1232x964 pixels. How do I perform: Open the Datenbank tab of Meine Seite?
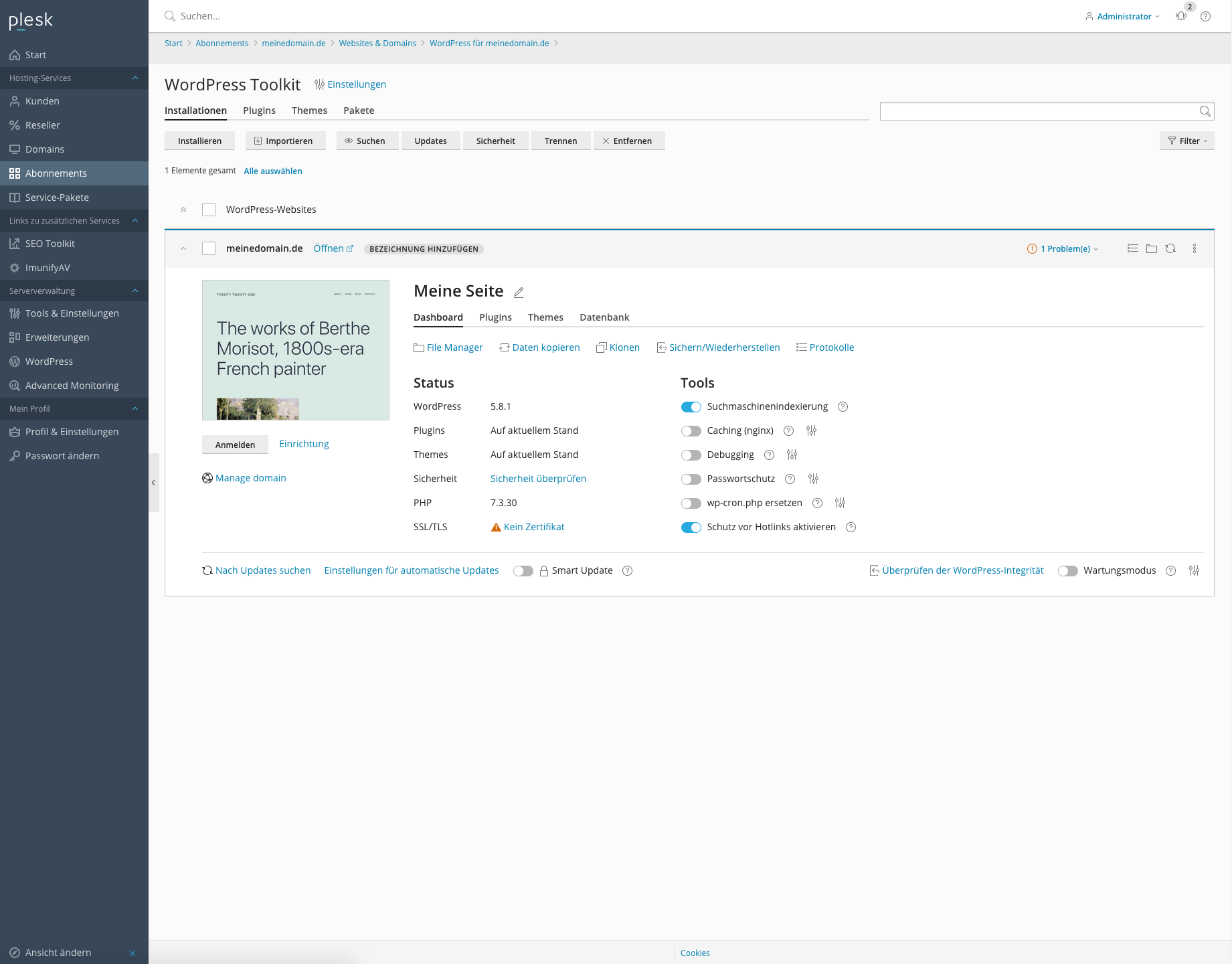coord(604,317)
